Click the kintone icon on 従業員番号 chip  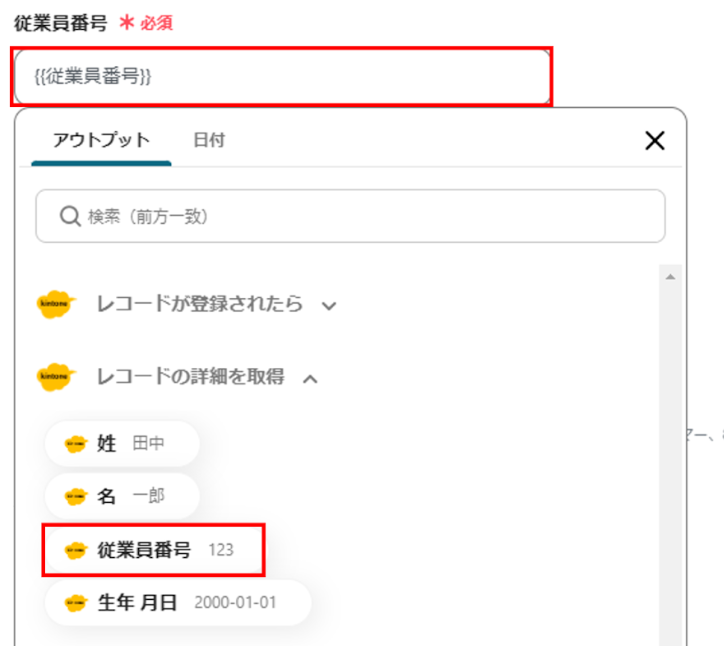pyautogui.click(x=76, y=550)
